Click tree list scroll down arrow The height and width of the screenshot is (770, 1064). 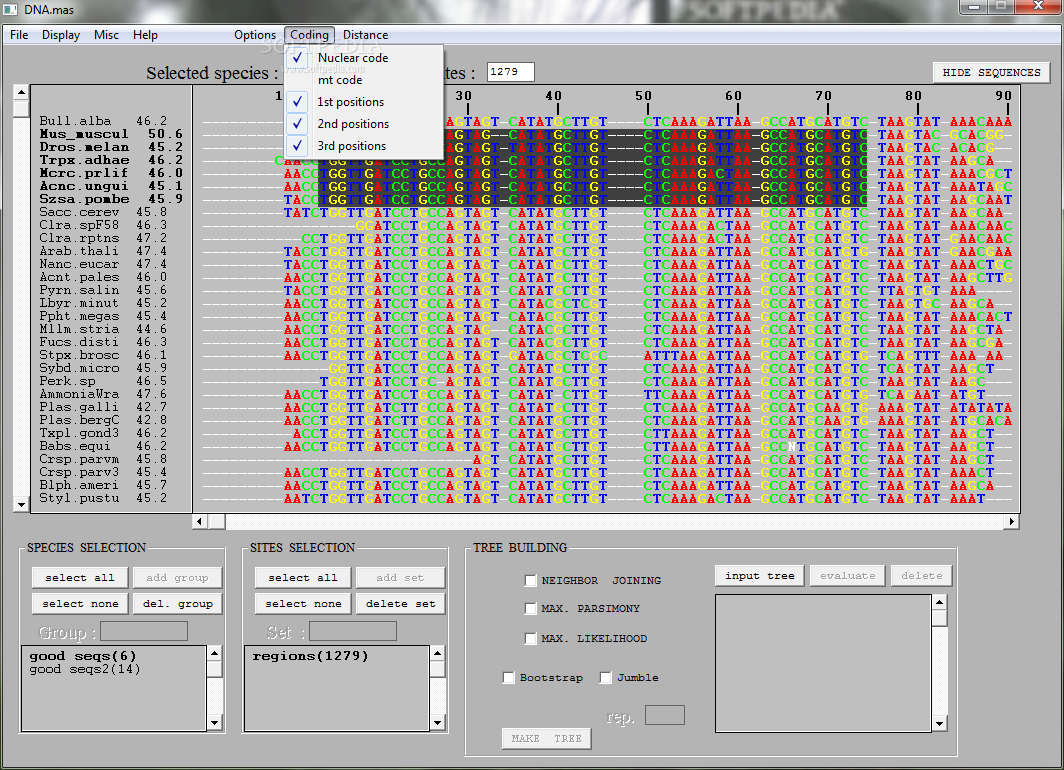pyautogui.click(x=939, y=724)
